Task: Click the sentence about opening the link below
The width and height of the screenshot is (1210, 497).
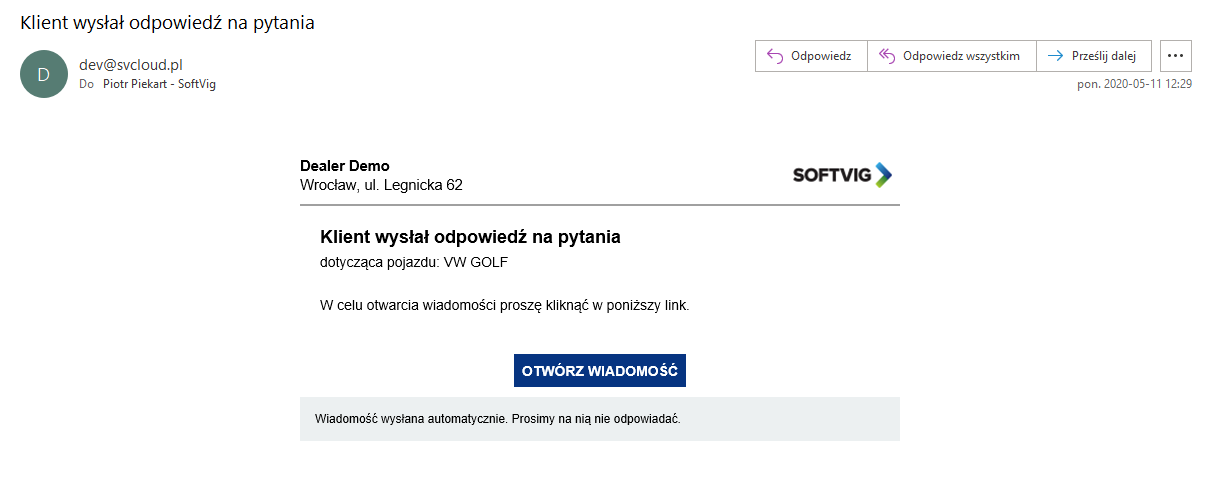Action: click(505, 305)
